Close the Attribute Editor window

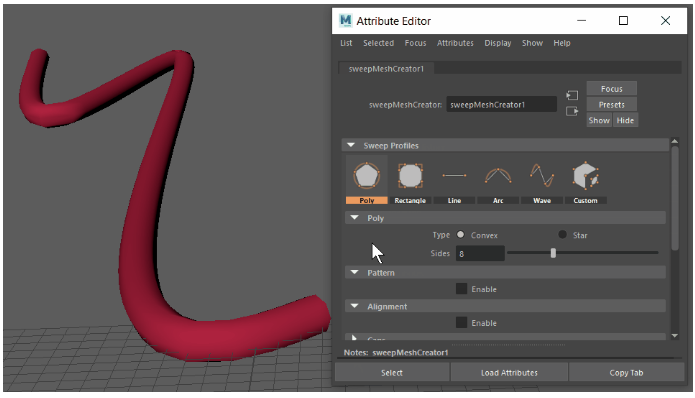click(665, 20)
